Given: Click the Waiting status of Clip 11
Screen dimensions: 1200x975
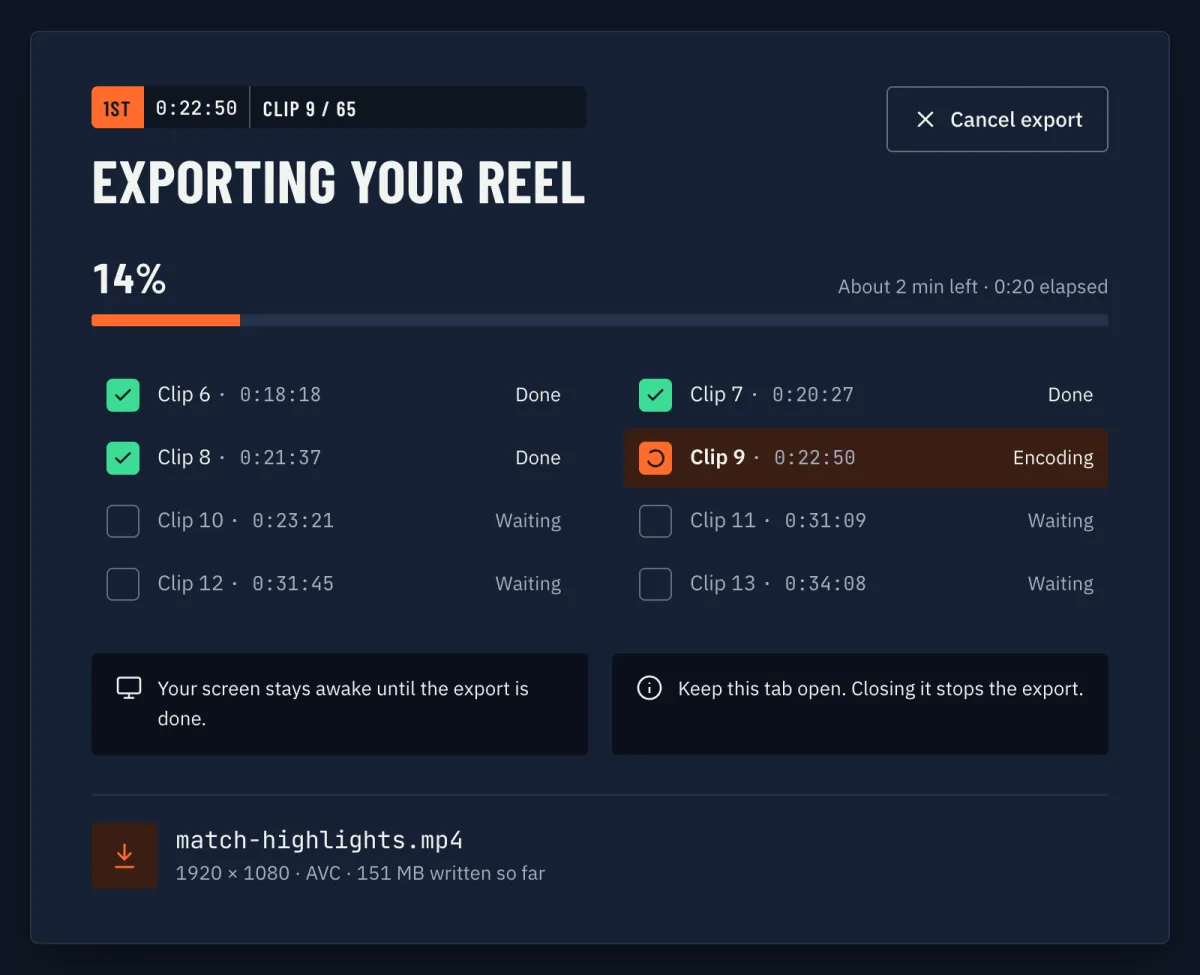Looking at the screenshot, I should (x=1061, y=521).
